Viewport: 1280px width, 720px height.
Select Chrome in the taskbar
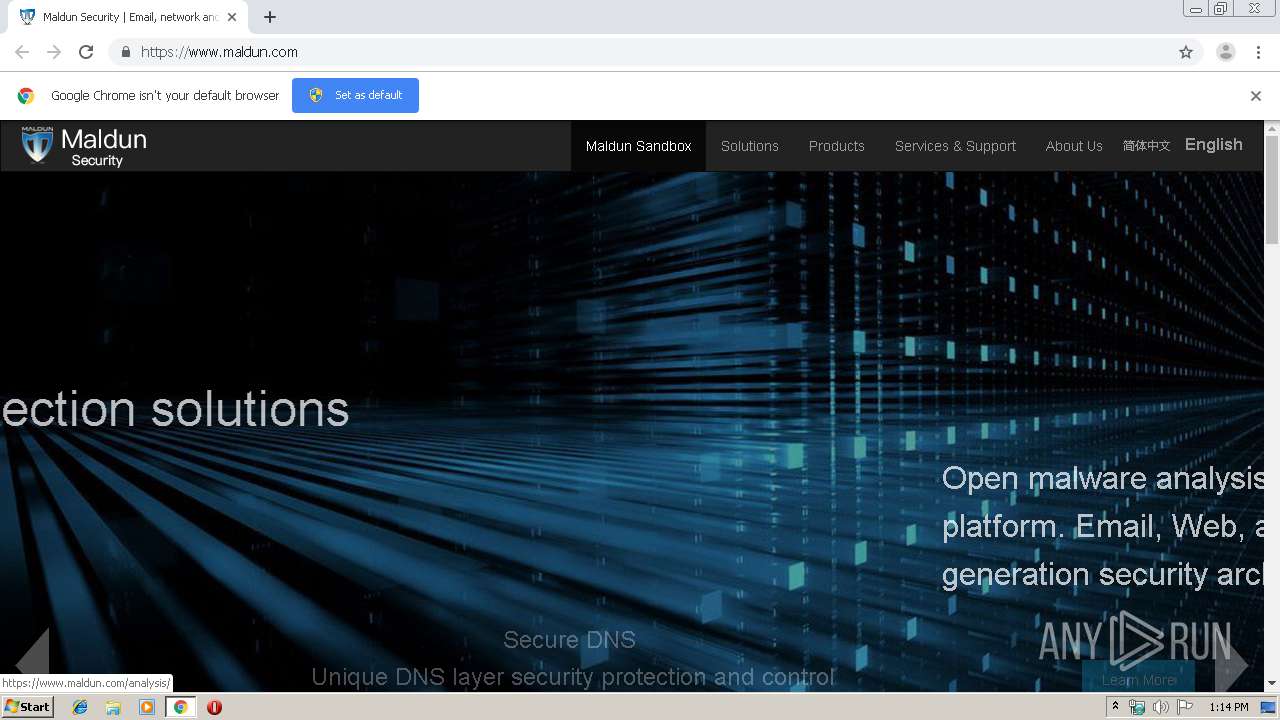(x=180, y=707)
